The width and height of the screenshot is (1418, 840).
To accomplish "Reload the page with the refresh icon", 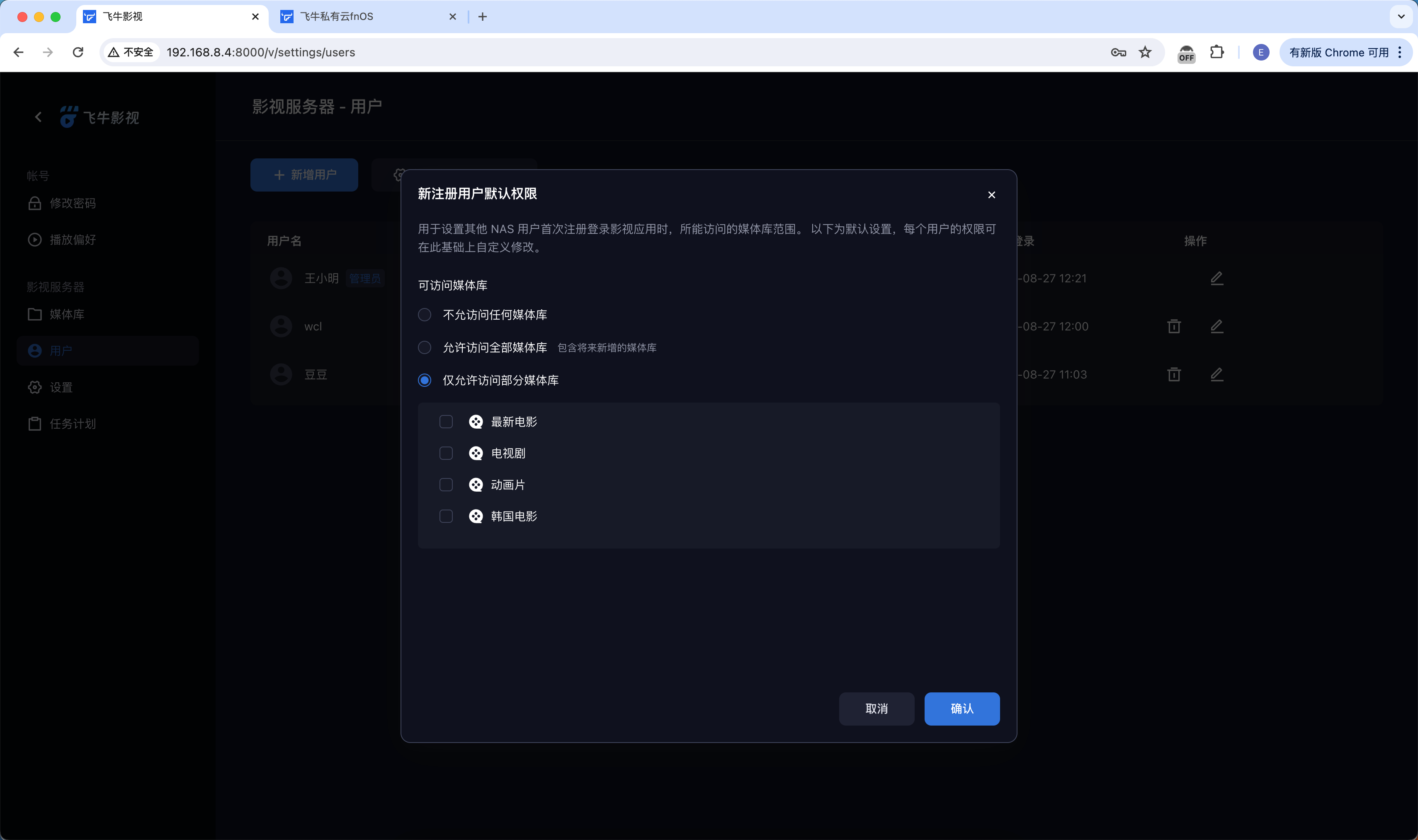I will pos(78,52).
